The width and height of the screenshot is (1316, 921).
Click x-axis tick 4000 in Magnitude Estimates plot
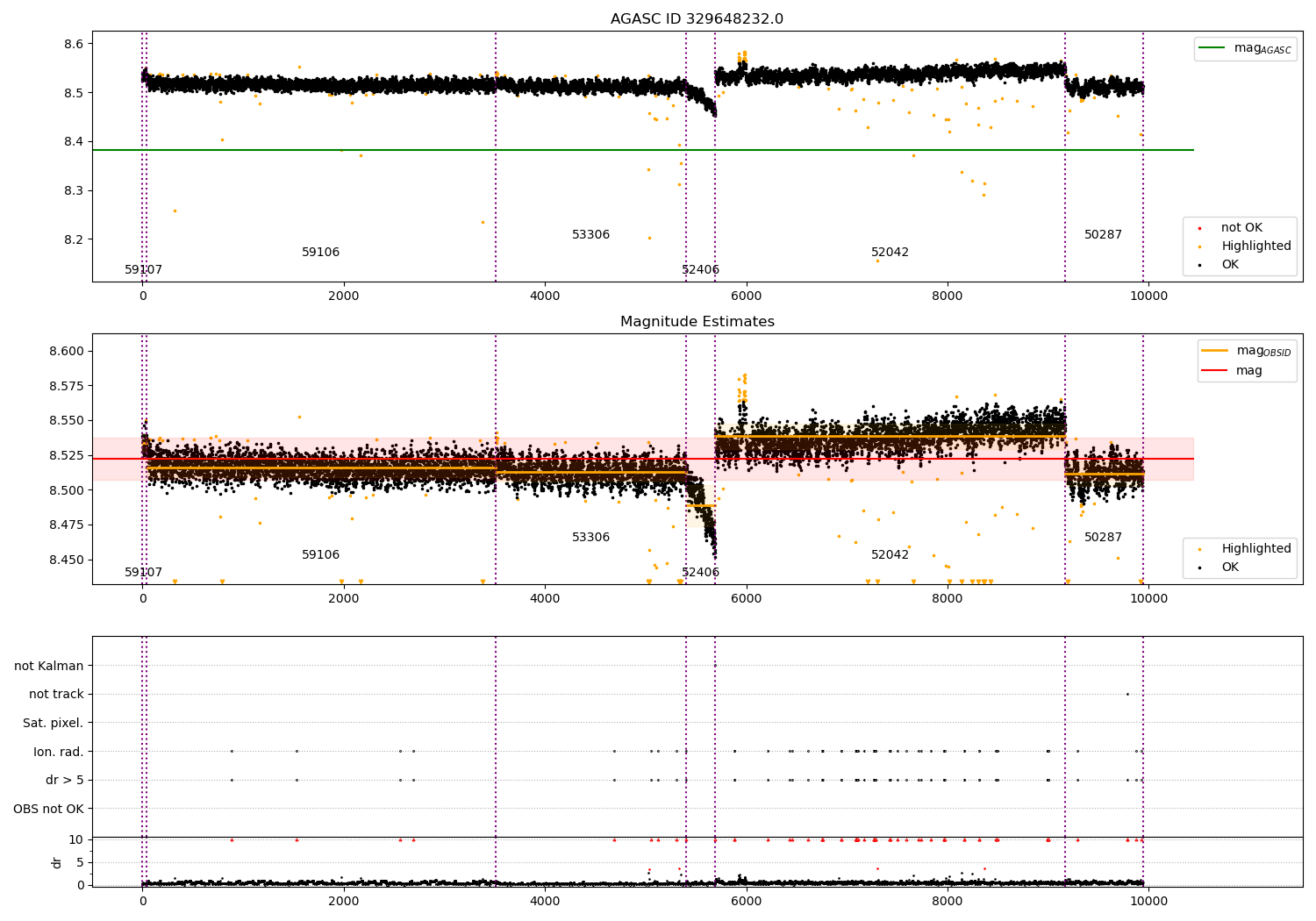coord(545,599)
